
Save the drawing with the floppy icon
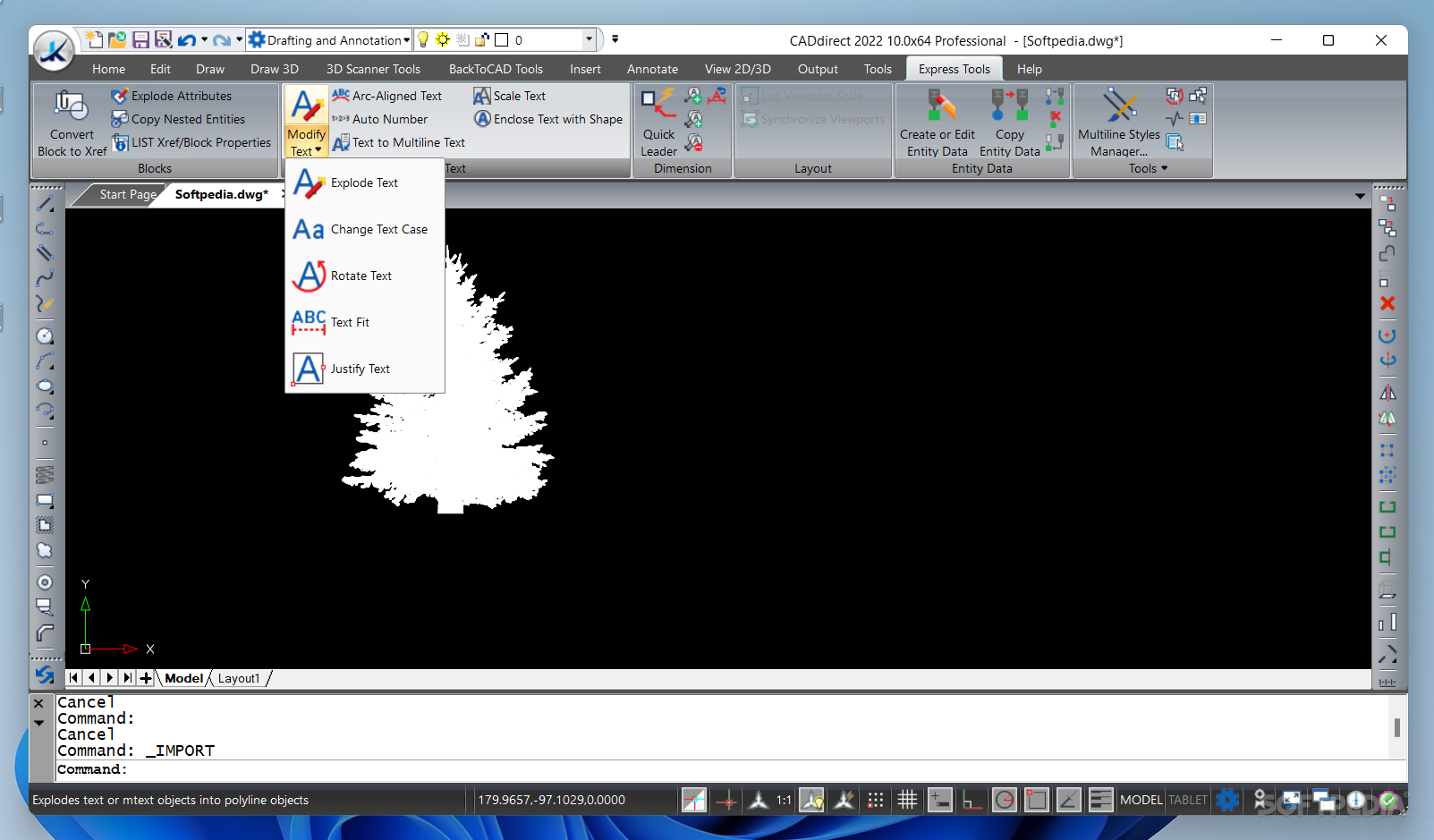click(140, 39)
